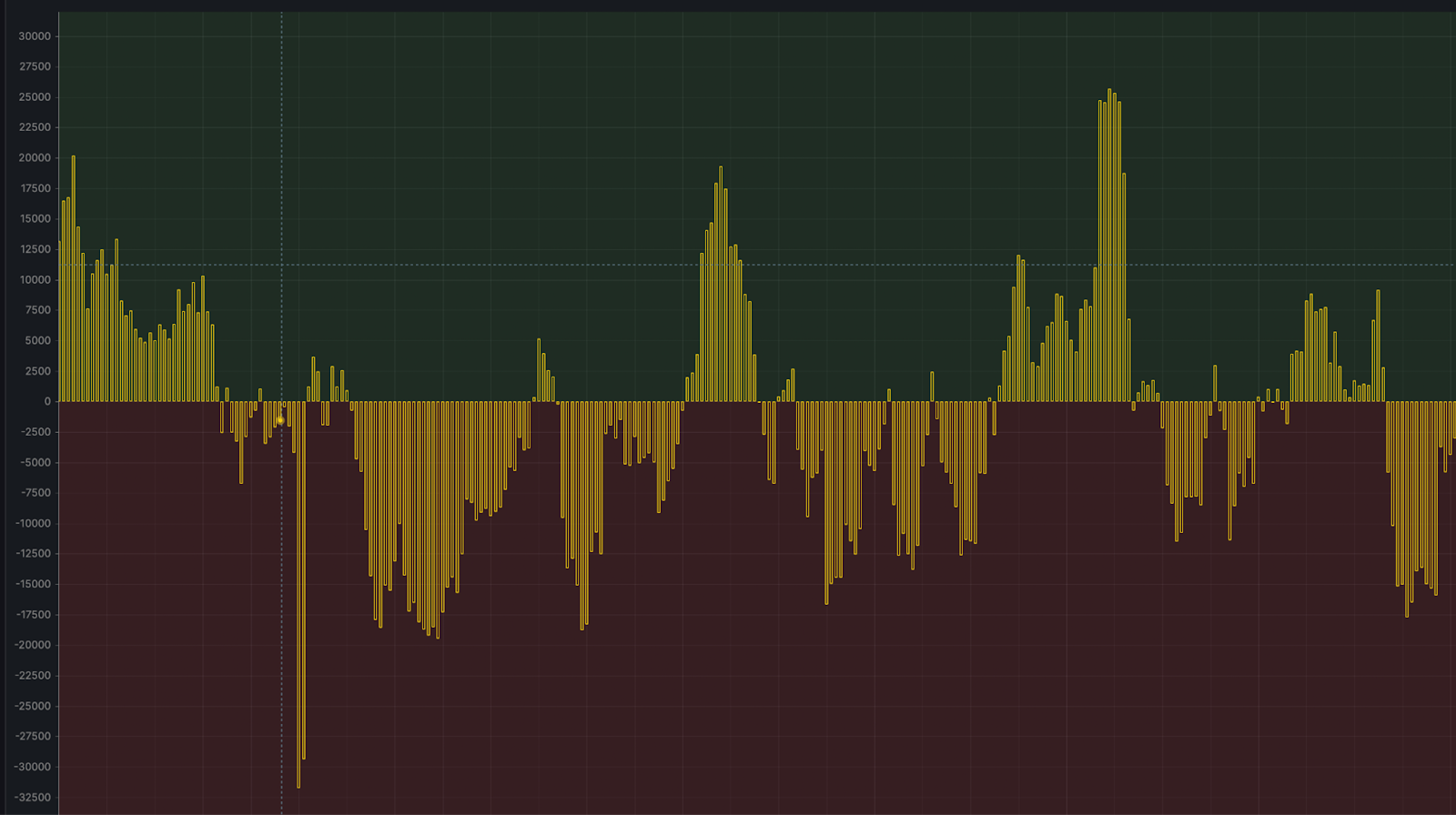This screenshot has width=1456, height=815.
Task: Click the 17500 y-axis label
Action: pos(35,188)
